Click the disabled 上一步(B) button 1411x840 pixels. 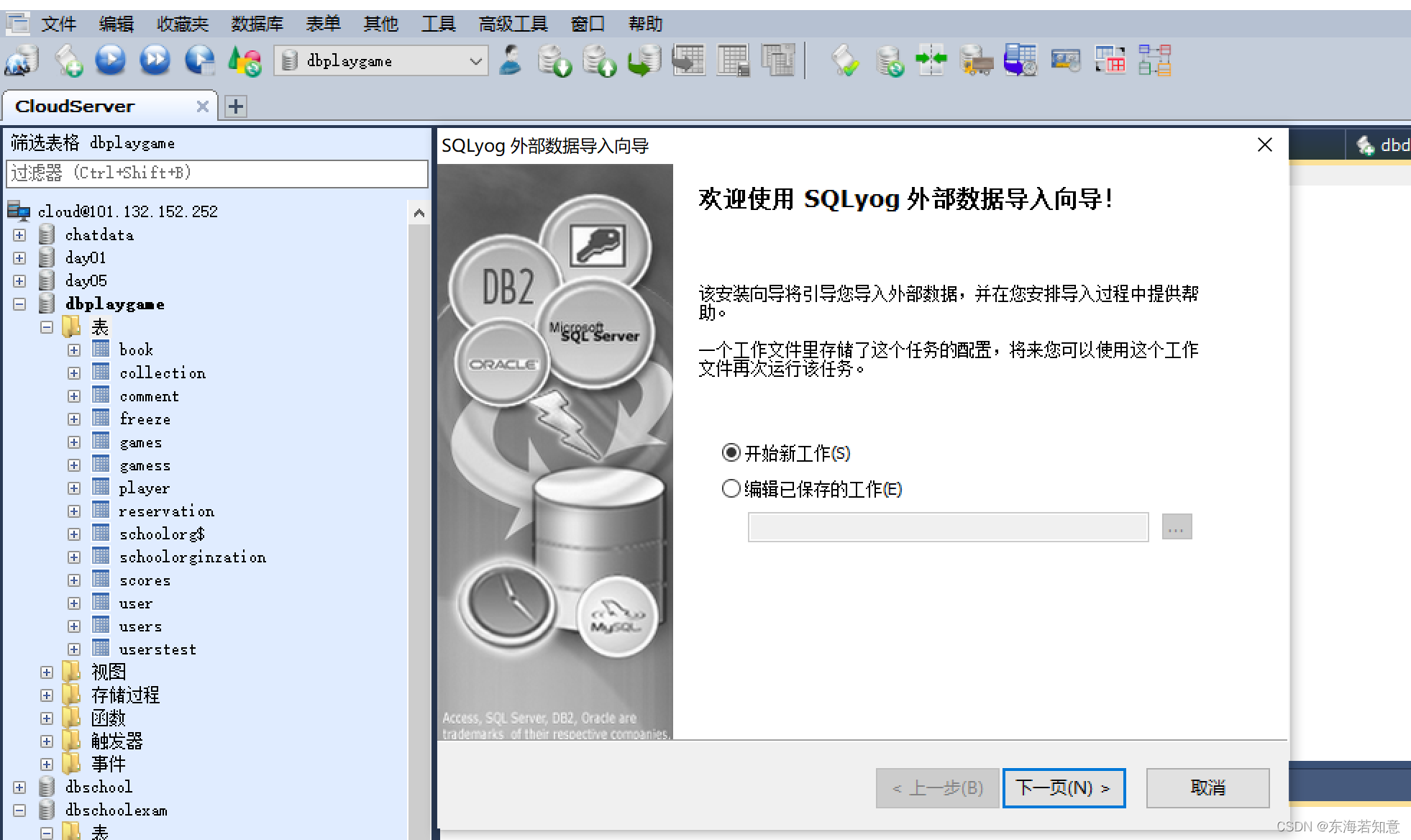point(937,787)
